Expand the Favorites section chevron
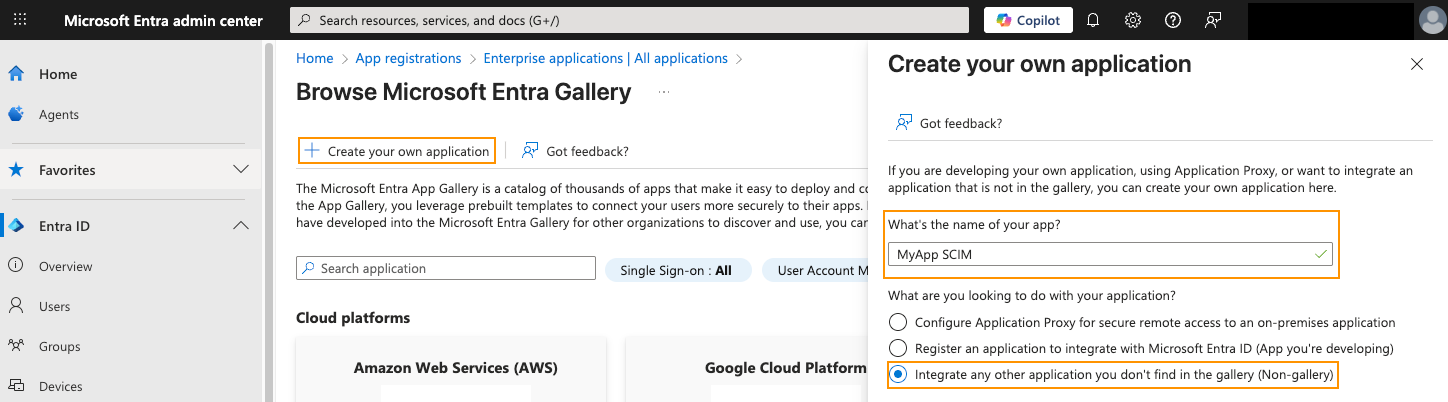Viewport: 1448px width, 402px height. point(241,170)
